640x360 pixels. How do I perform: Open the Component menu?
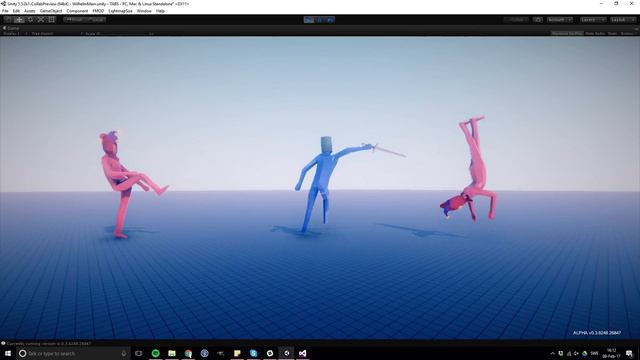77,11
